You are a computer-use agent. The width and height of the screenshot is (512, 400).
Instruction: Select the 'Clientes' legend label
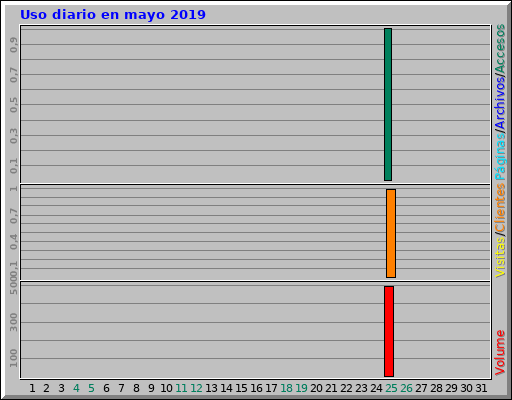point(500,208)
